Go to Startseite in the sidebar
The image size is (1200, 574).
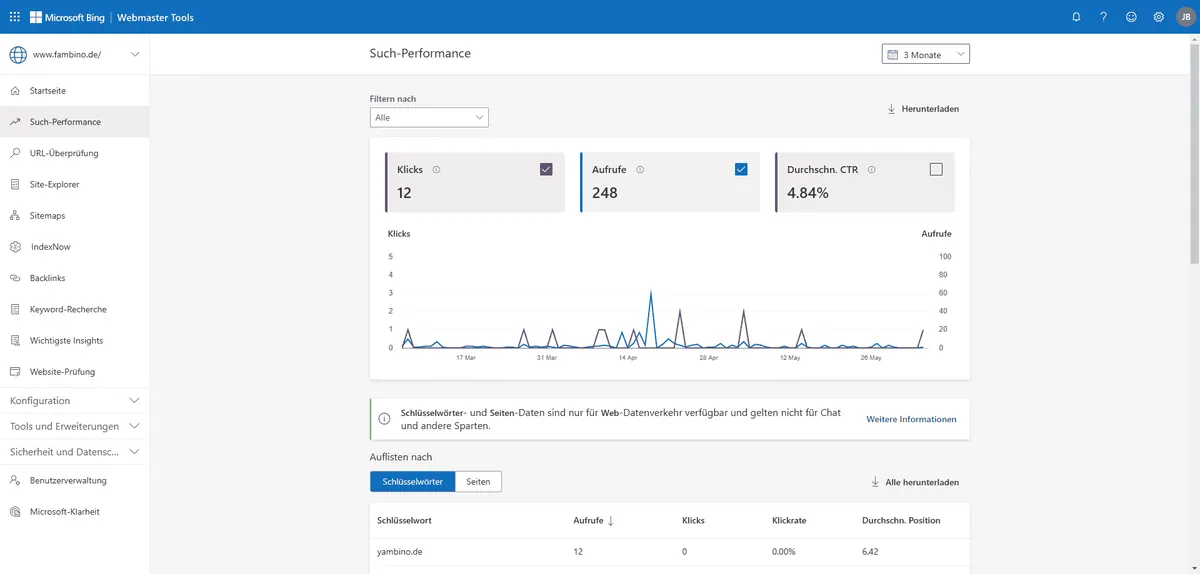point(74,90)
